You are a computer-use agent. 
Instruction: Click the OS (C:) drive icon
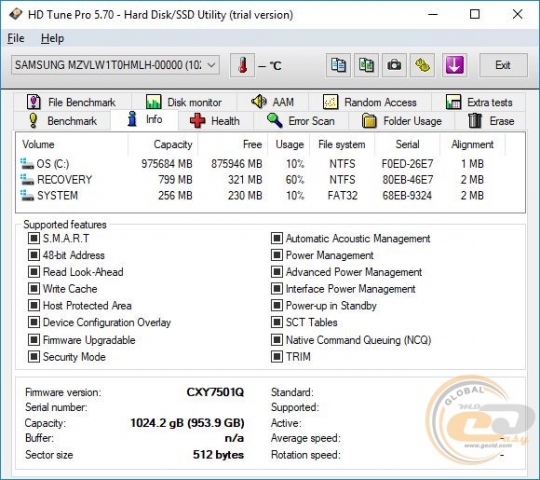point(27,164)
